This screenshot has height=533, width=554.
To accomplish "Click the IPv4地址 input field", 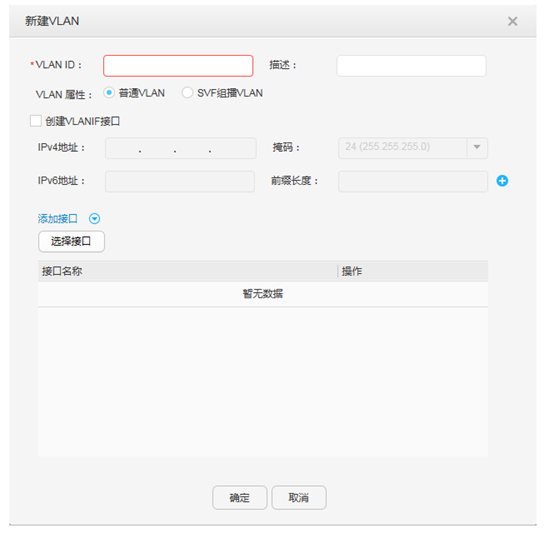I will coord(181,148).
